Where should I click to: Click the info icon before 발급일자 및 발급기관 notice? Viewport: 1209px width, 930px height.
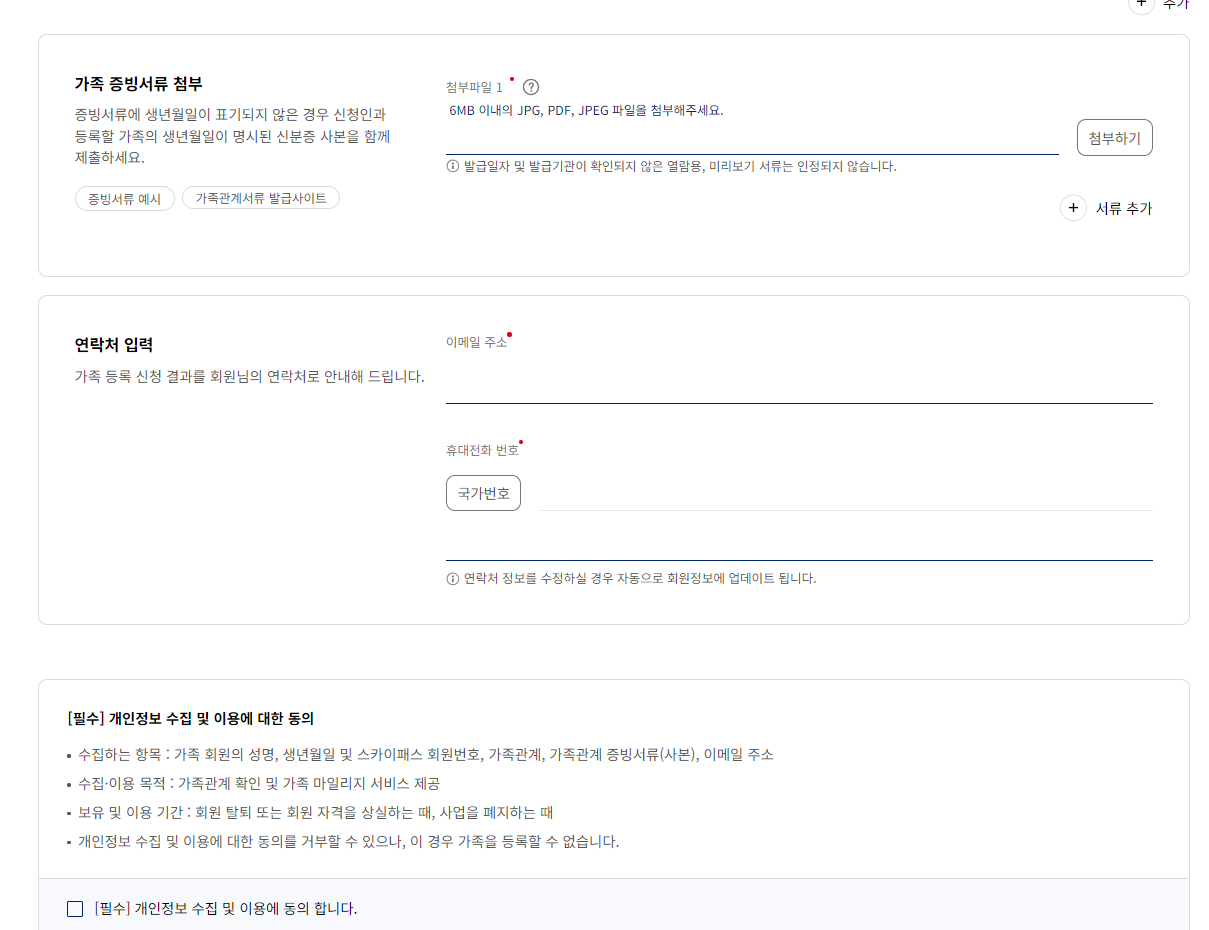[x=452, y=166]
